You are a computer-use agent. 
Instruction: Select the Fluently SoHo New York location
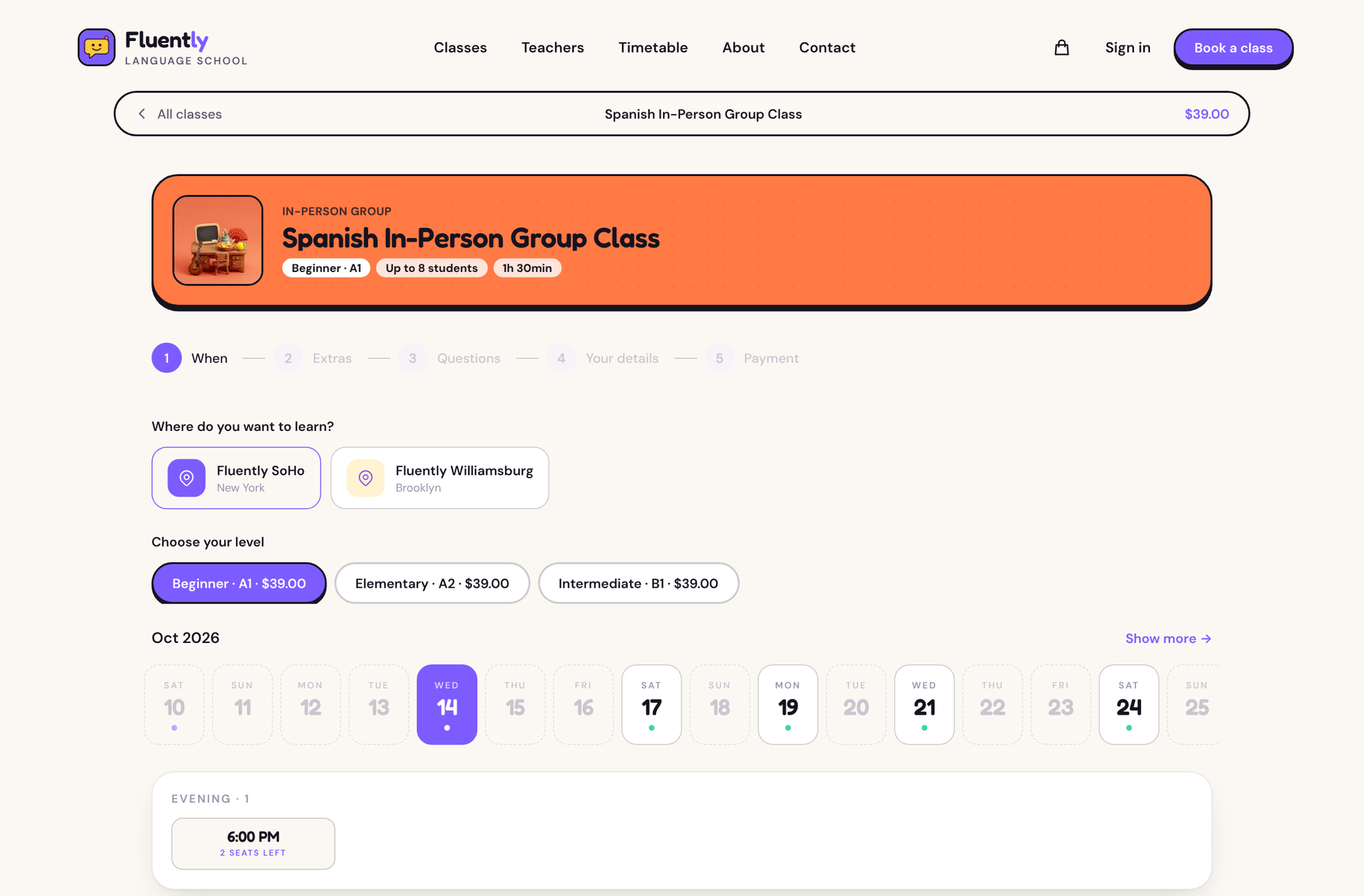coord(236,478)
